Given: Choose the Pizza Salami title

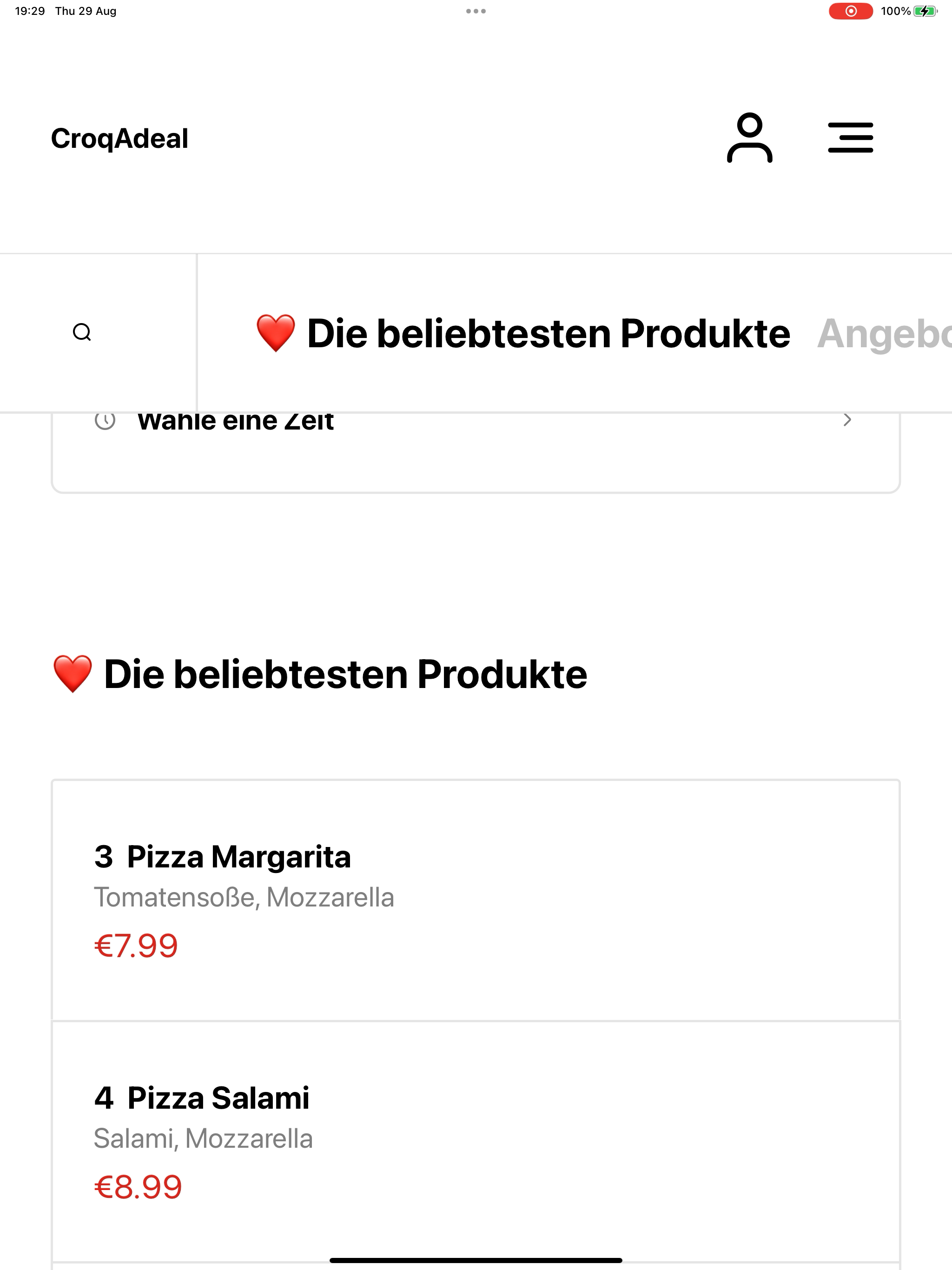Looking at the screenshot, I should pyautogui.click(x=218, y=1098).
